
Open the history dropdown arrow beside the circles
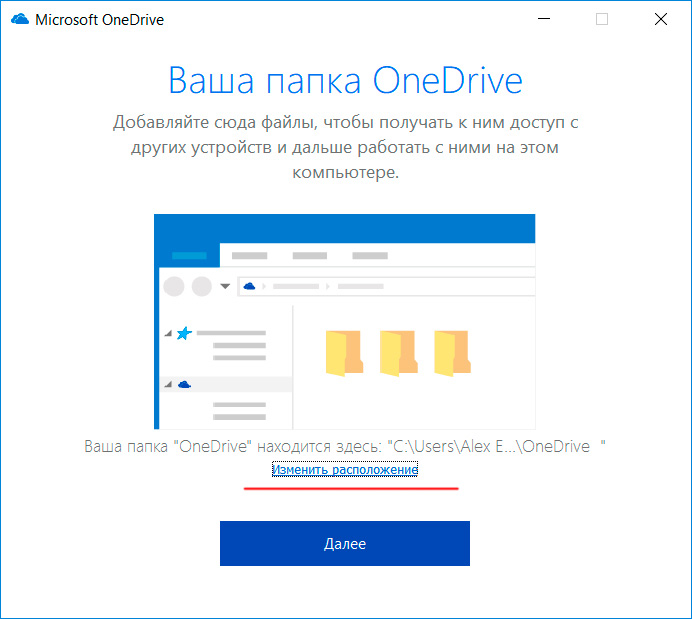coord(225,287)
